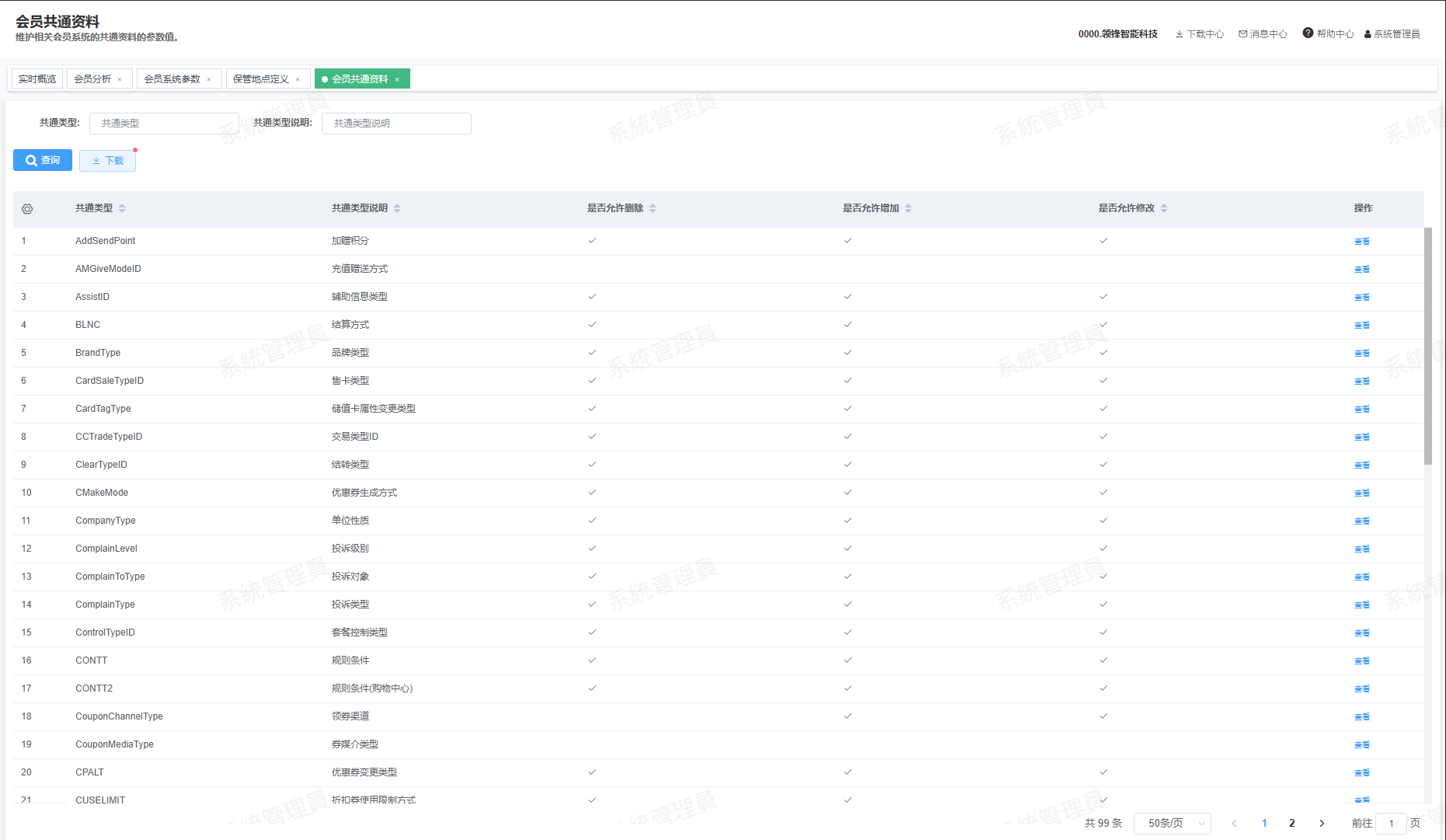
Task: Click the operation icon for AMGiveModeID row
Action: coord(1362,269)
